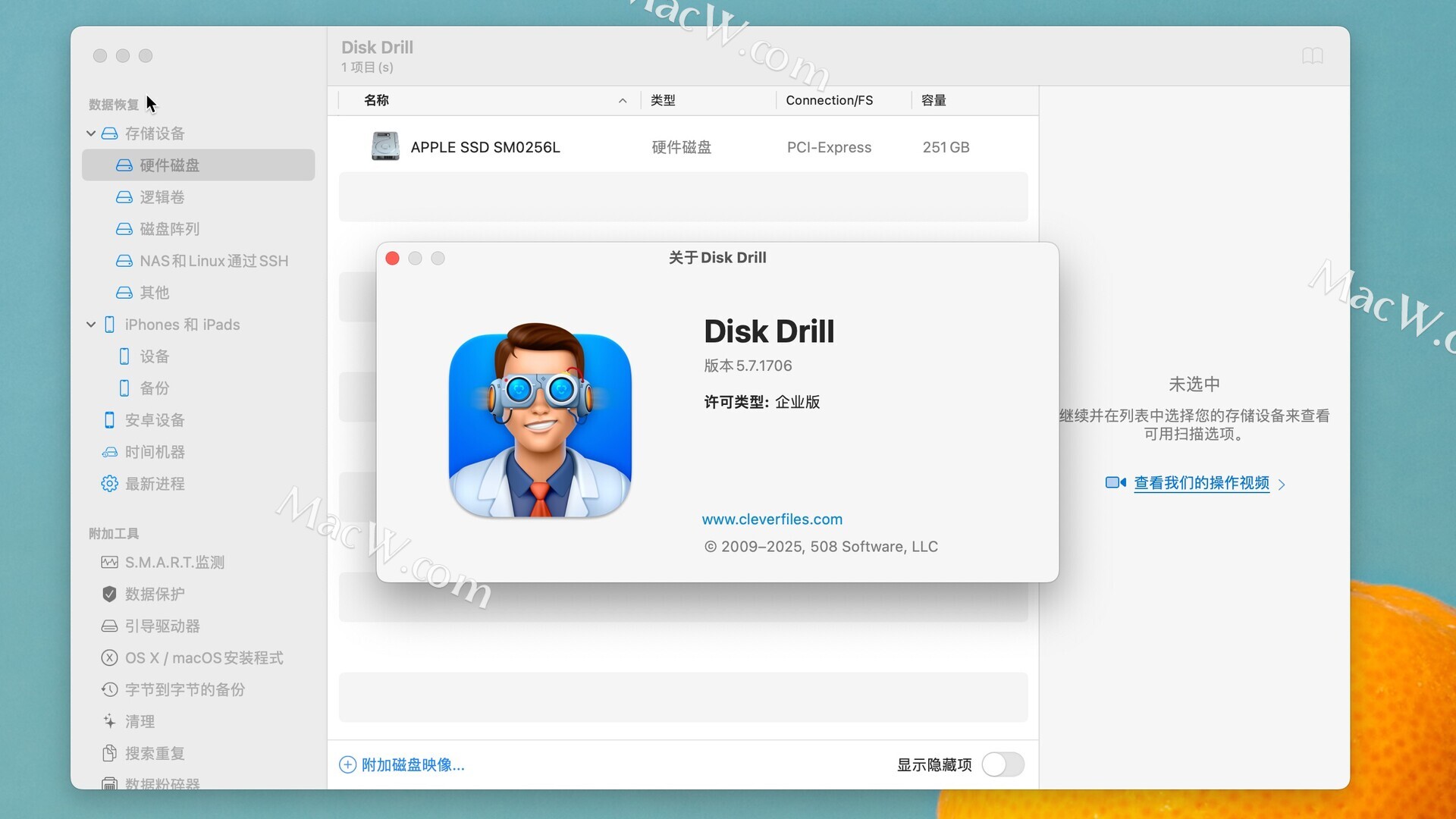Screen dimensions: 1456x819
Task: Click the iPhones 和 iPads phone icon
Action: pyautogui.click(x=109, y=325)
